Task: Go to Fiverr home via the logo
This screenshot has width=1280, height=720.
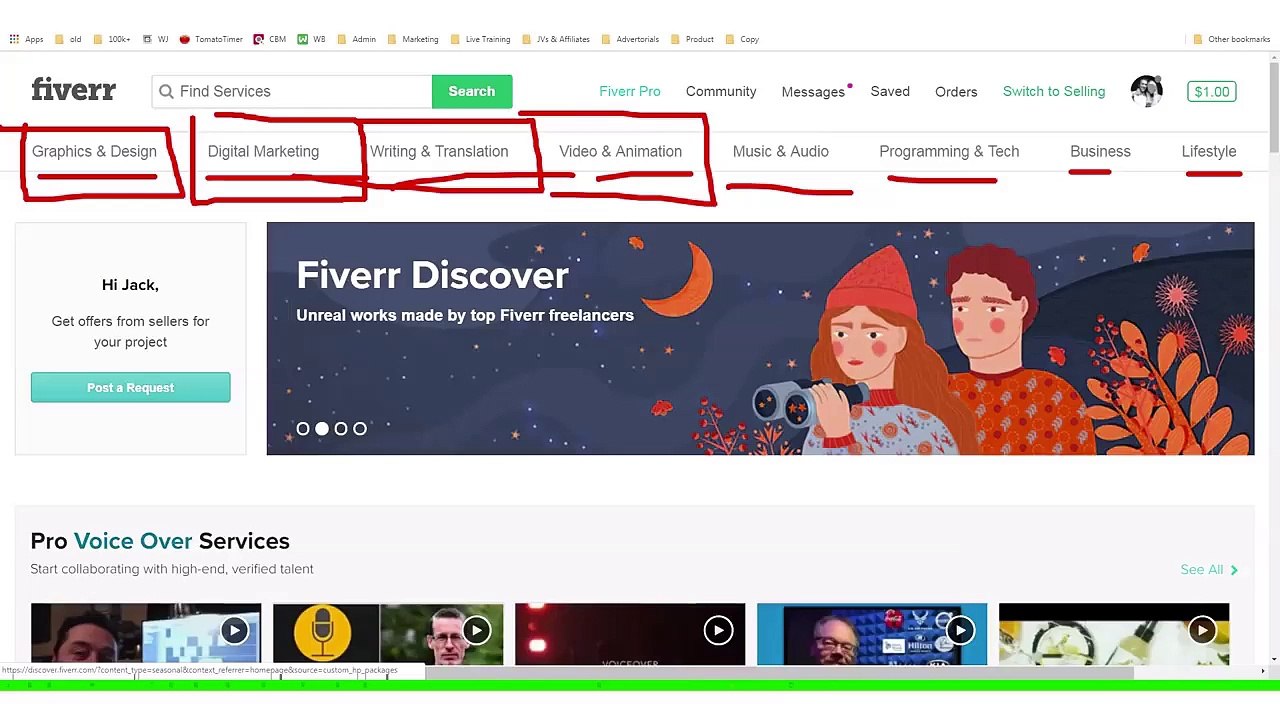Action: pyautogui.click(x=74, y=90)
